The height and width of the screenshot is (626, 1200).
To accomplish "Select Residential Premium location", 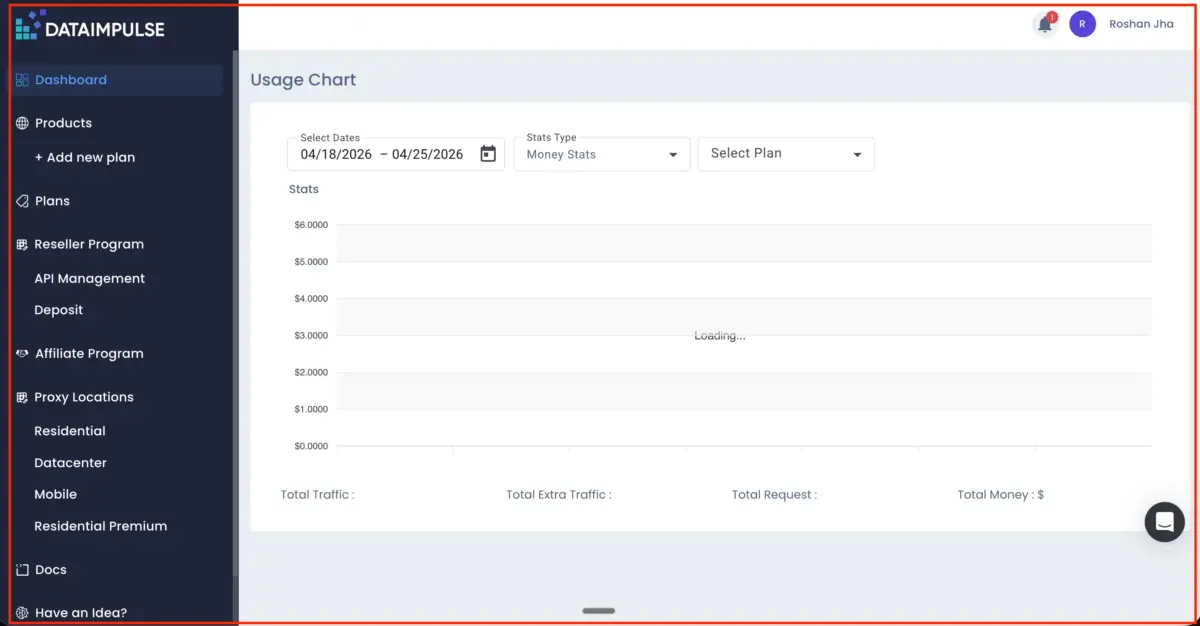I will [x=101, y=526].
